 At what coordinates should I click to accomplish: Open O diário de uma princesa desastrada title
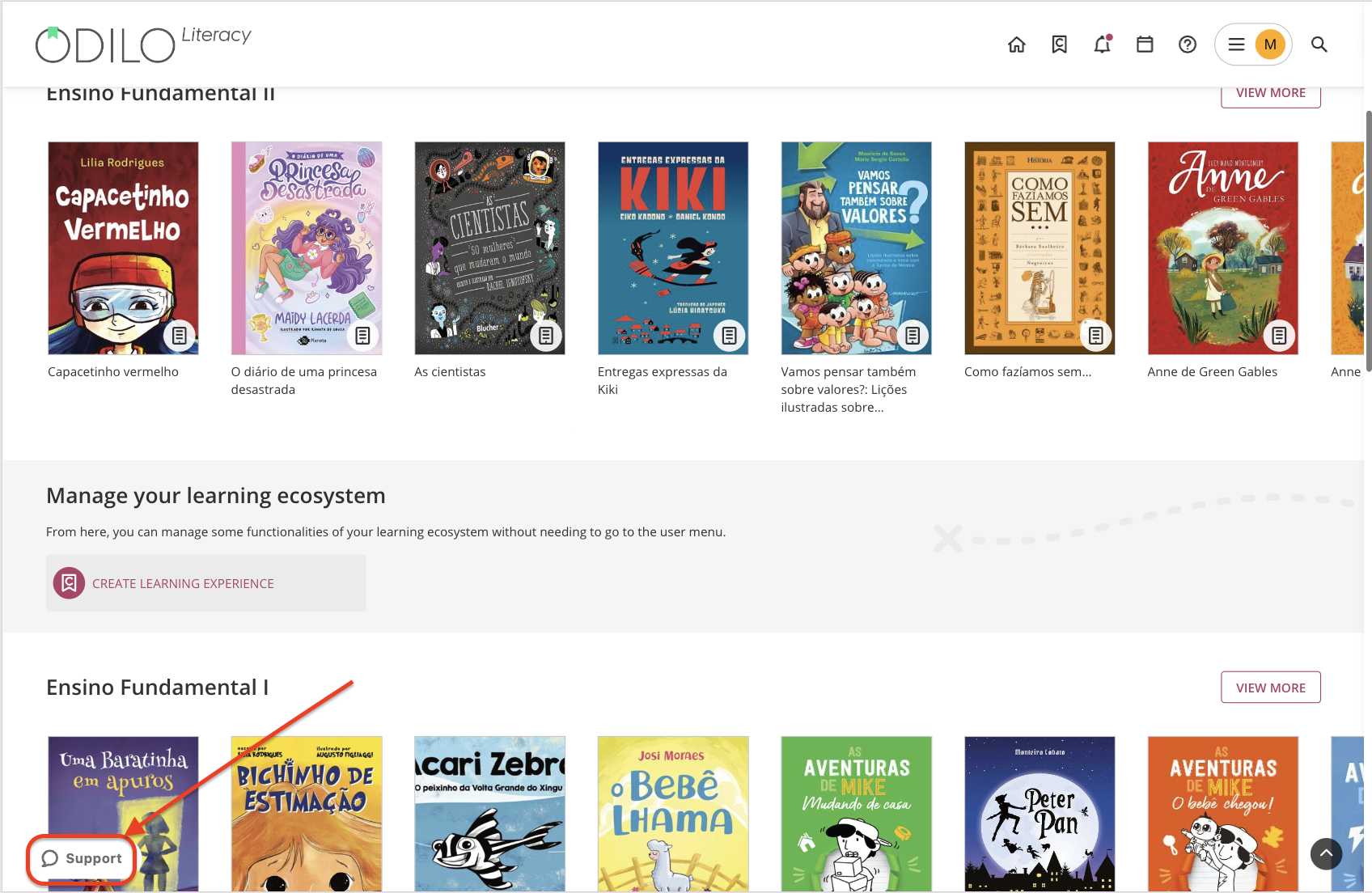(304, 381)
